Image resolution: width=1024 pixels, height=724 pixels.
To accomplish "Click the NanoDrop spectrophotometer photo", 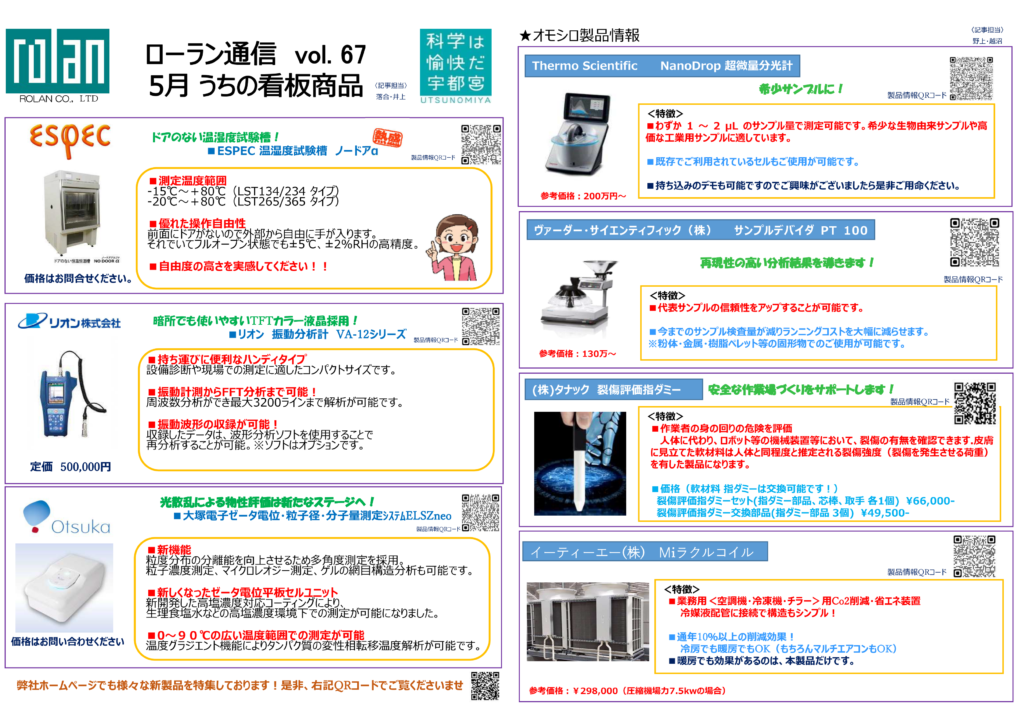I will point(580,134).
